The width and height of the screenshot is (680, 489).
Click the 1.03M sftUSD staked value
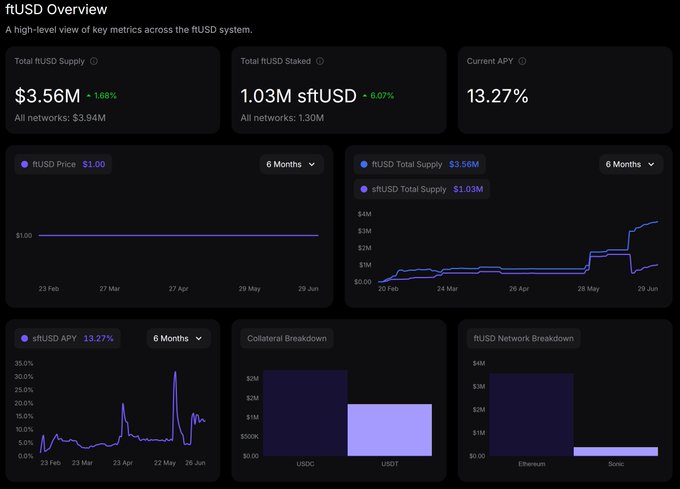pyautogui.click(x=298, y=96)
